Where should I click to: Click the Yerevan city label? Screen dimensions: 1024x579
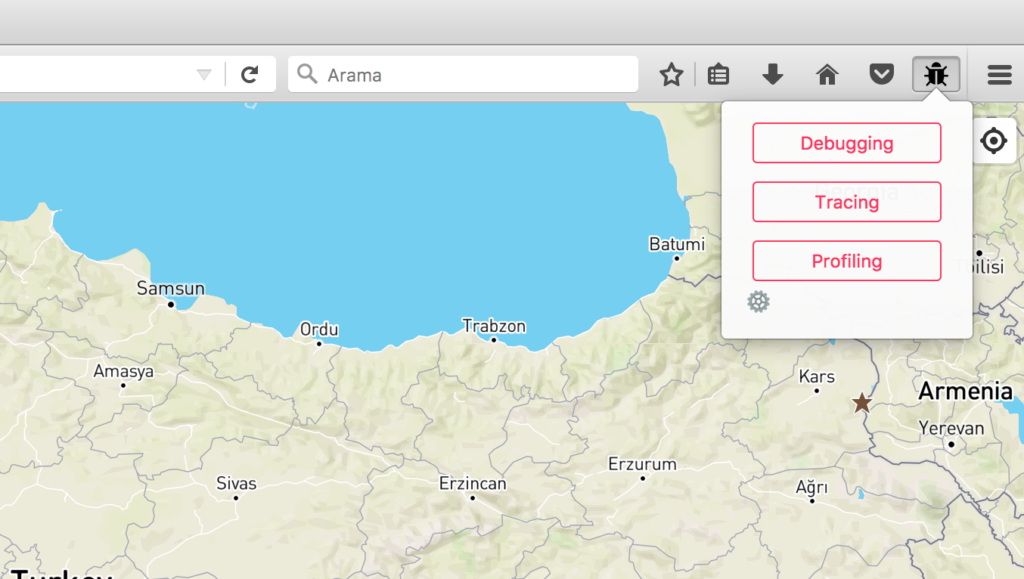951,428
